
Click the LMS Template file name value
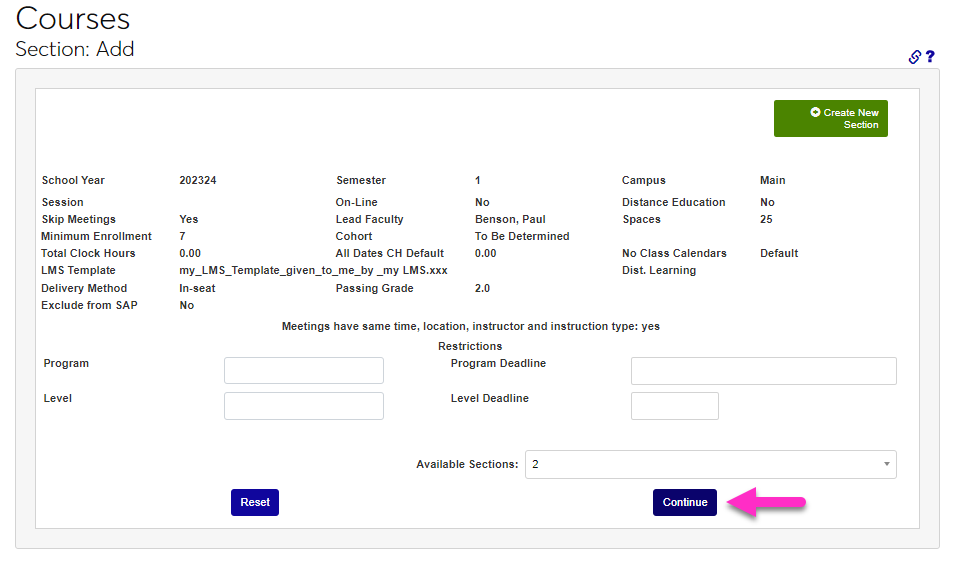click(313, 270)
